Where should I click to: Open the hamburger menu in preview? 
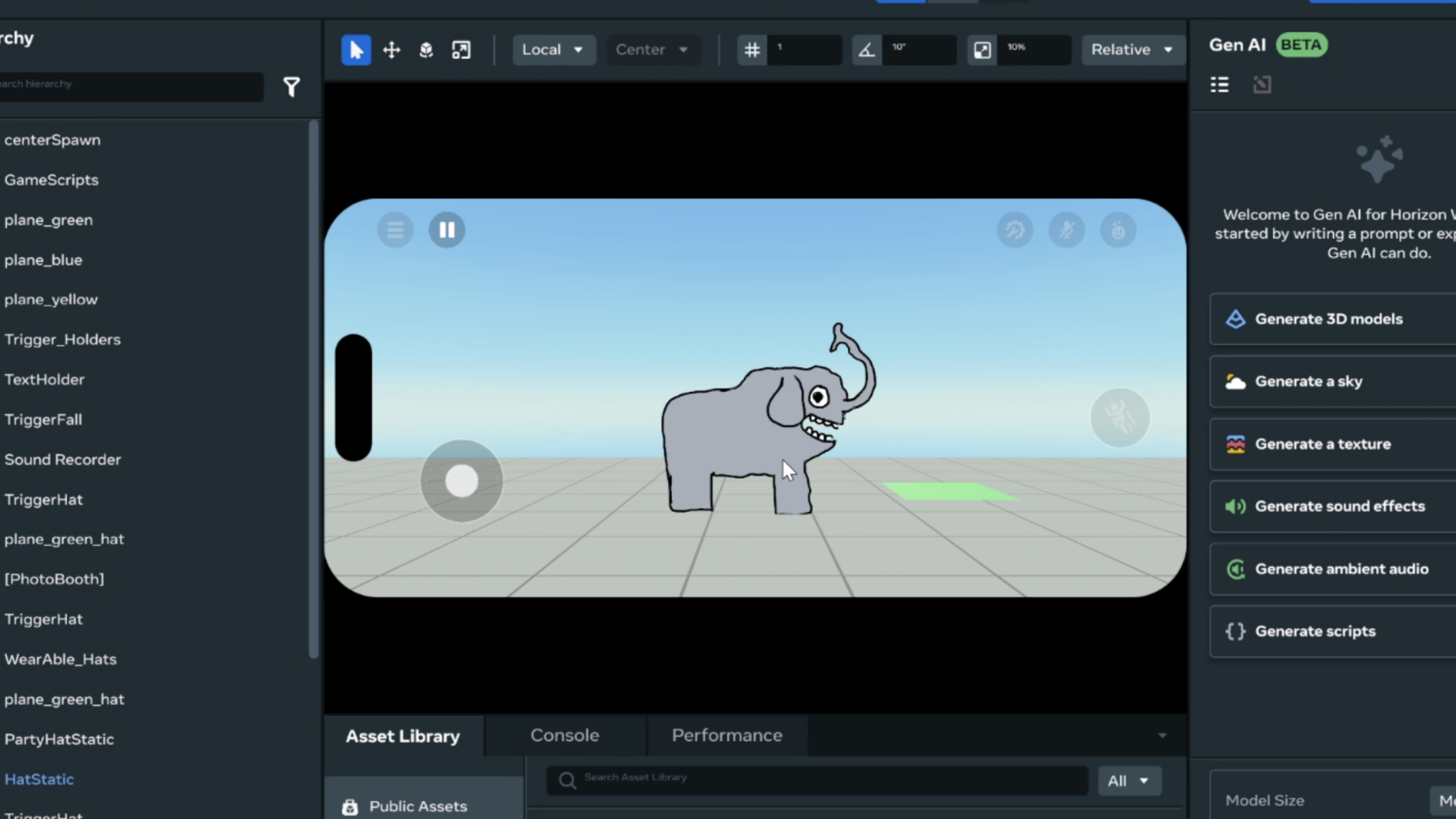(395, 230)
